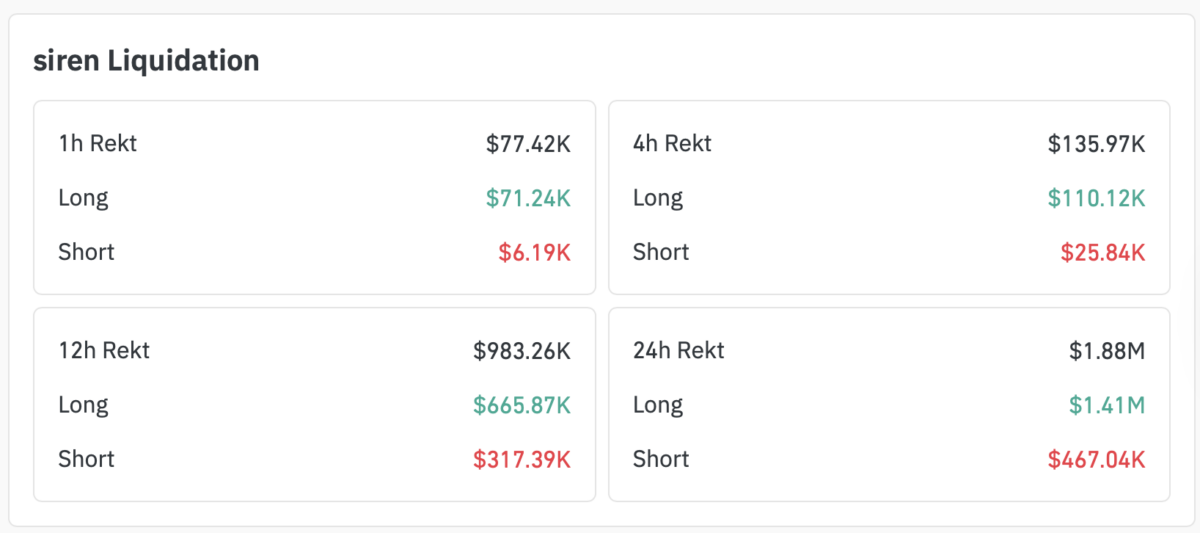This screenshot has width=1200, height=533.
Task: Click the 1h Short $6.19K value
Action: coord(535,252)
